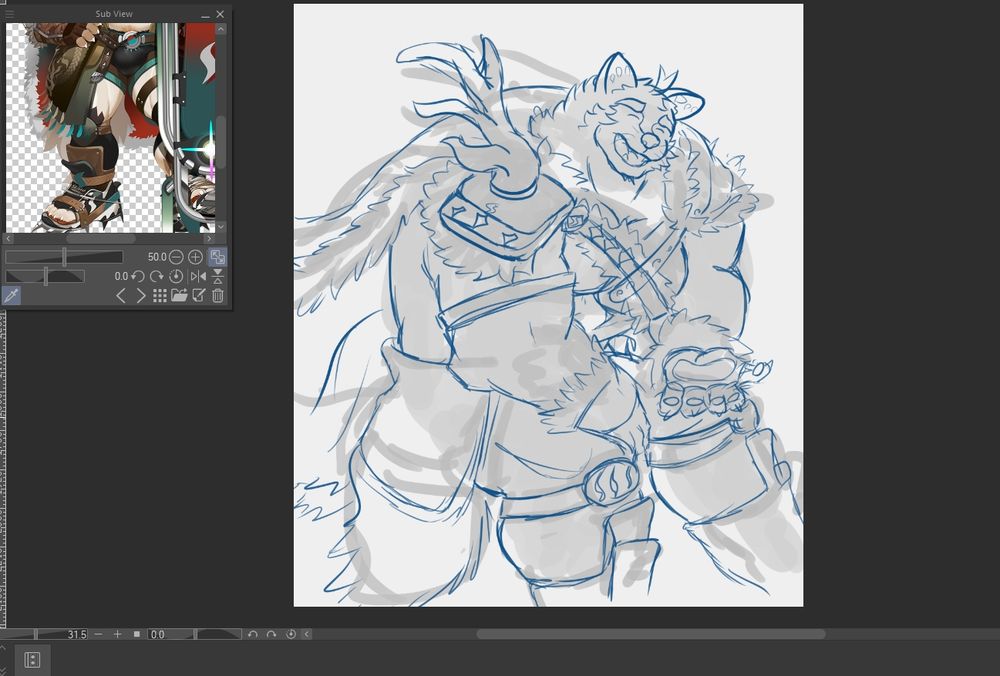Rotate the Sub View image left
Image resolution: width=1000 pixels, height=676 pixels.
click(x=138, y=276)
